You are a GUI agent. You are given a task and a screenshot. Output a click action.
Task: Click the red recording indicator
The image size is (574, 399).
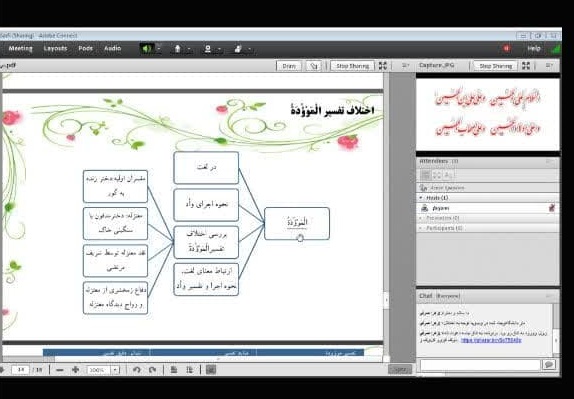506,48
